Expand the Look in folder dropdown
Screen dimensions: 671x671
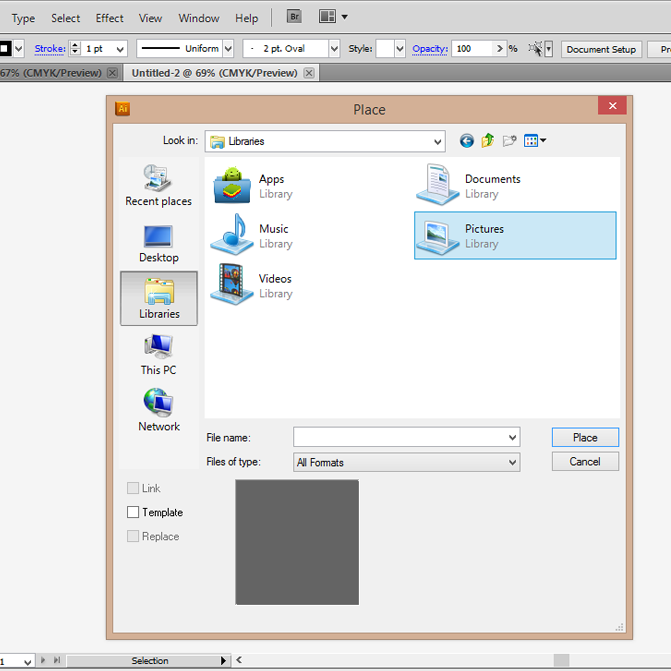[x=437, y=142]
